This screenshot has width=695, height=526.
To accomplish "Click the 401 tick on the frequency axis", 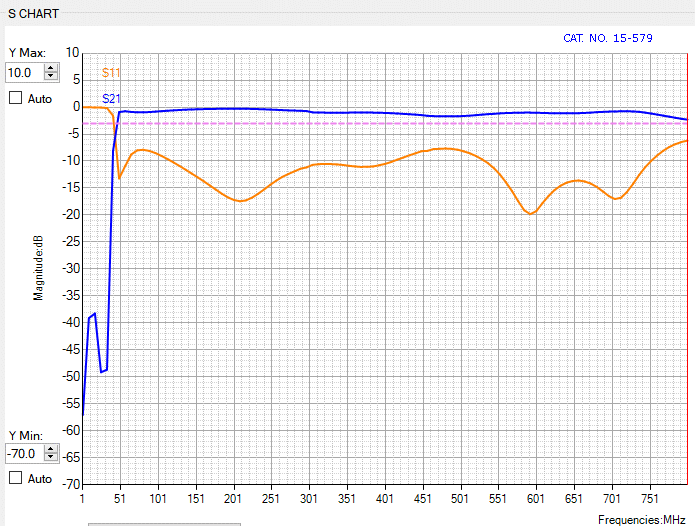I will tap(384, 498).
